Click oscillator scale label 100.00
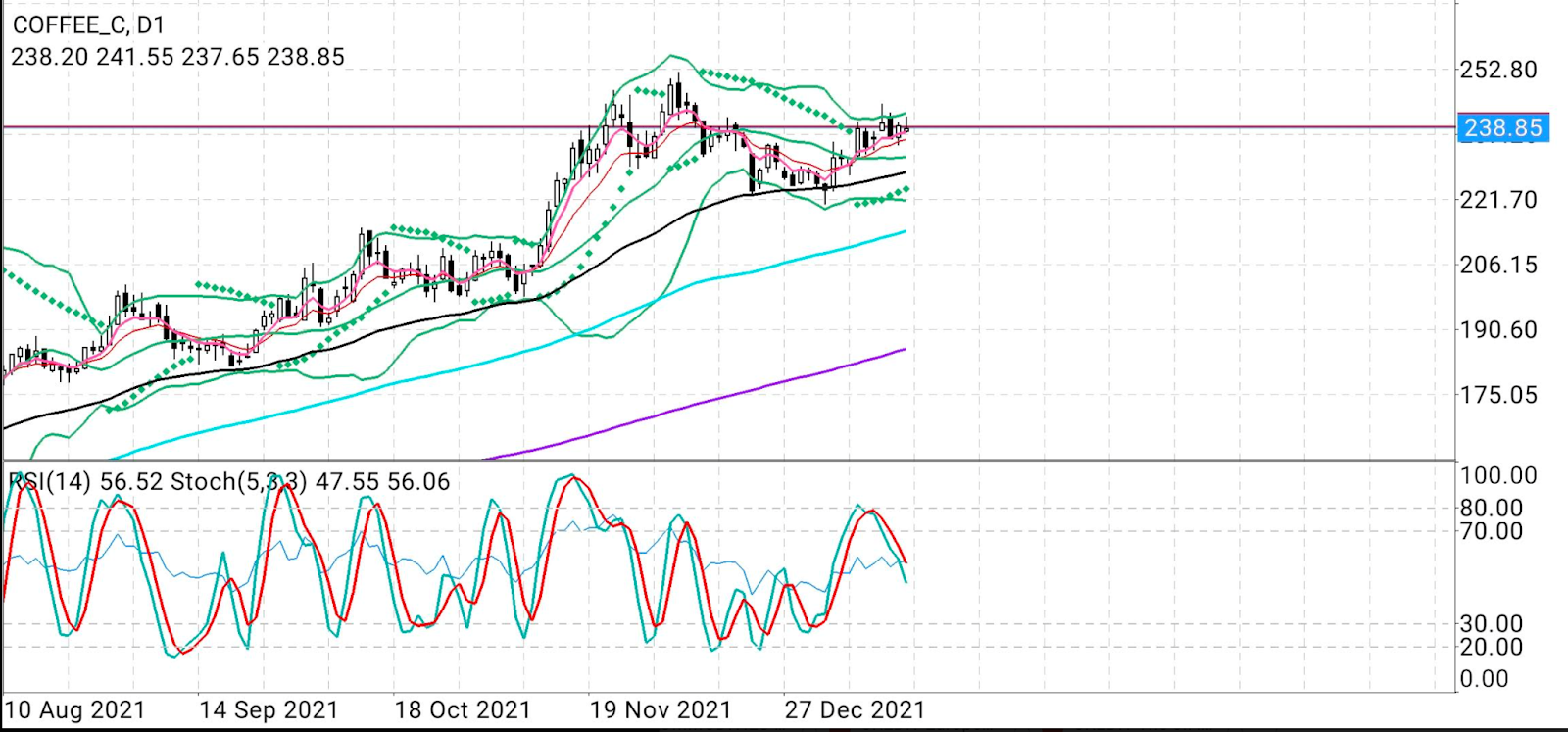This screenshot has width=1568, height=732. click(x=1498, y=475)
